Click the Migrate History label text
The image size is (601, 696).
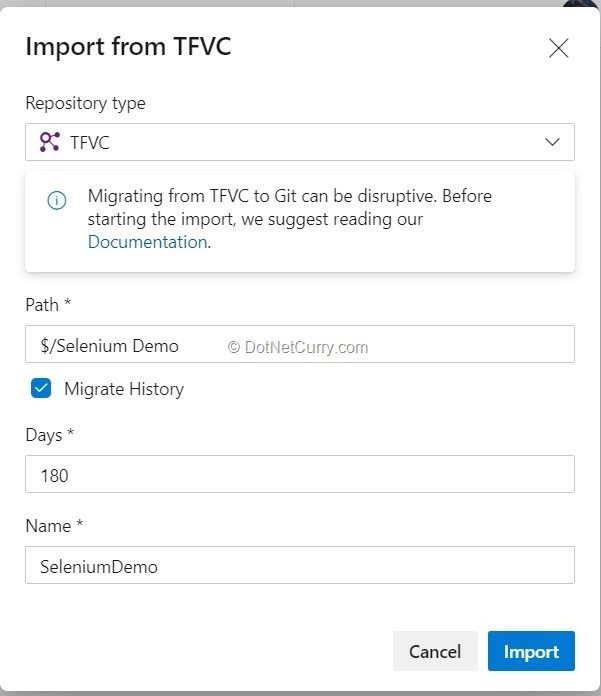click(x=124, y=389)
